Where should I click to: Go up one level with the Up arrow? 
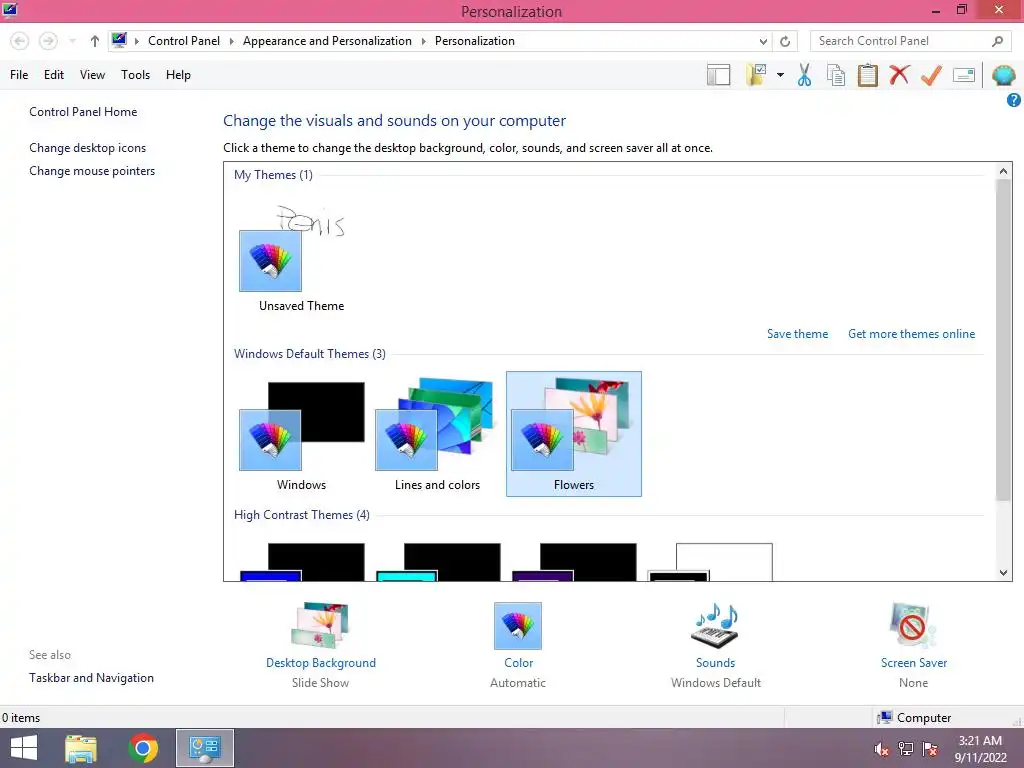point(95,41)
